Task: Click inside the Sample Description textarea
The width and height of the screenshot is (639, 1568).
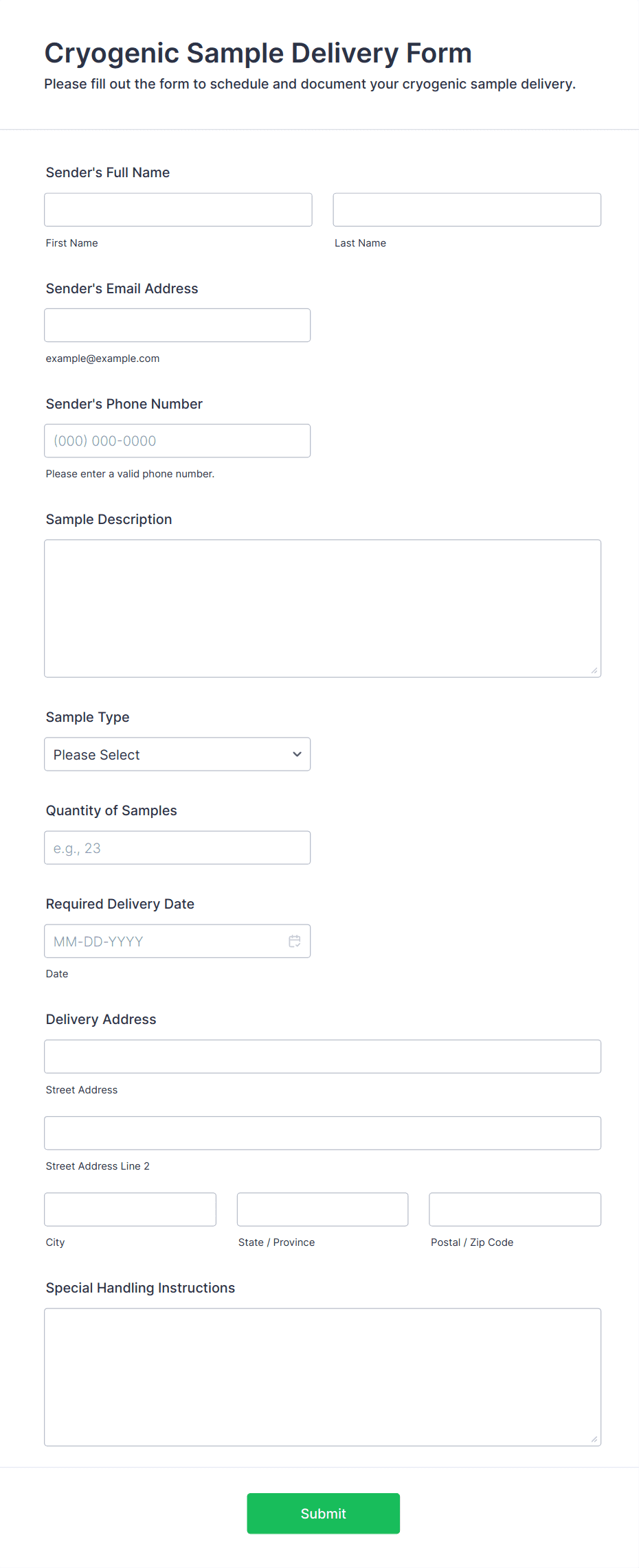Action: [322, 608]
